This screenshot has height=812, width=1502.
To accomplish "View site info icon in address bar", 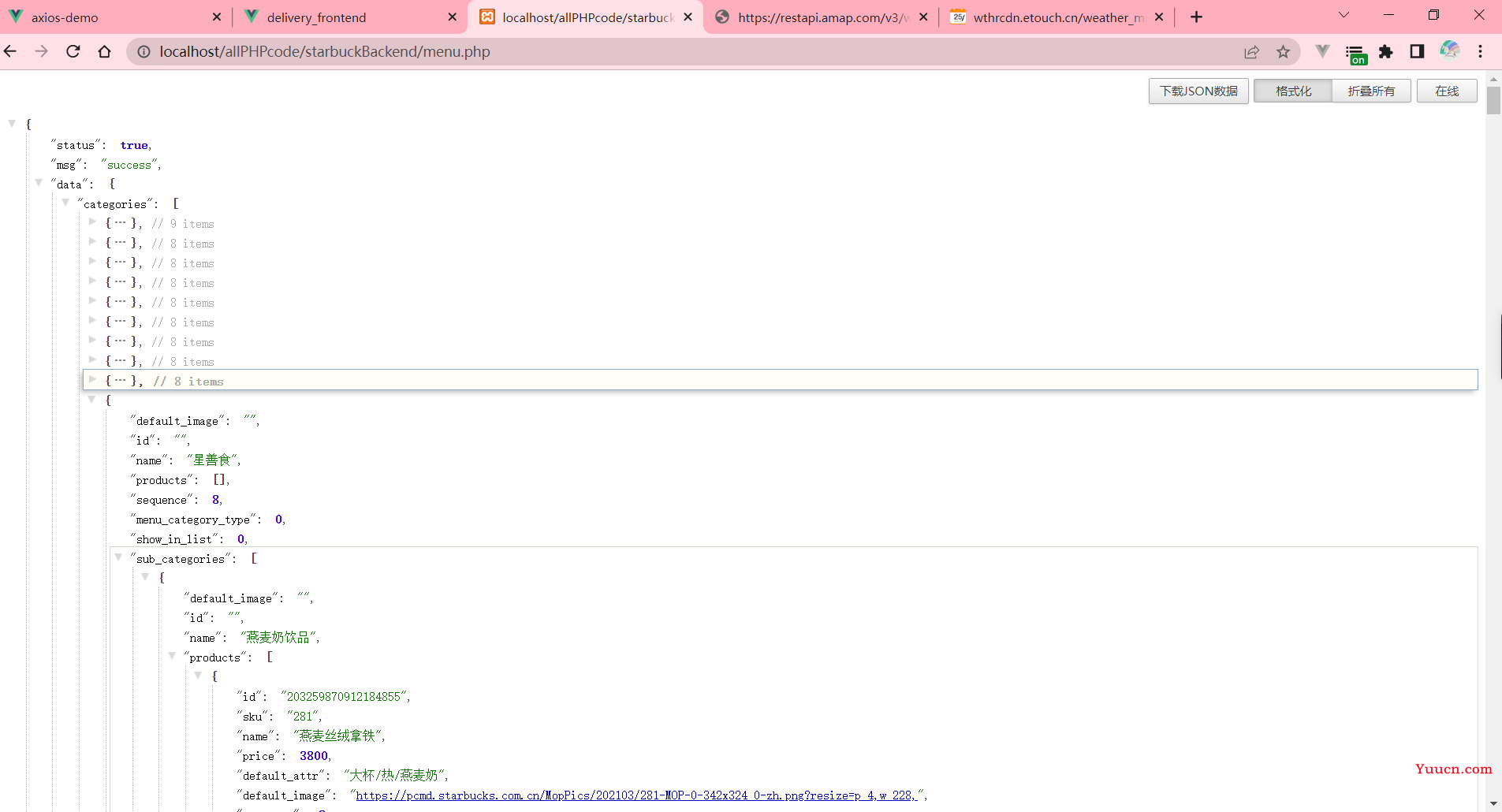I will tap(143, 51).
